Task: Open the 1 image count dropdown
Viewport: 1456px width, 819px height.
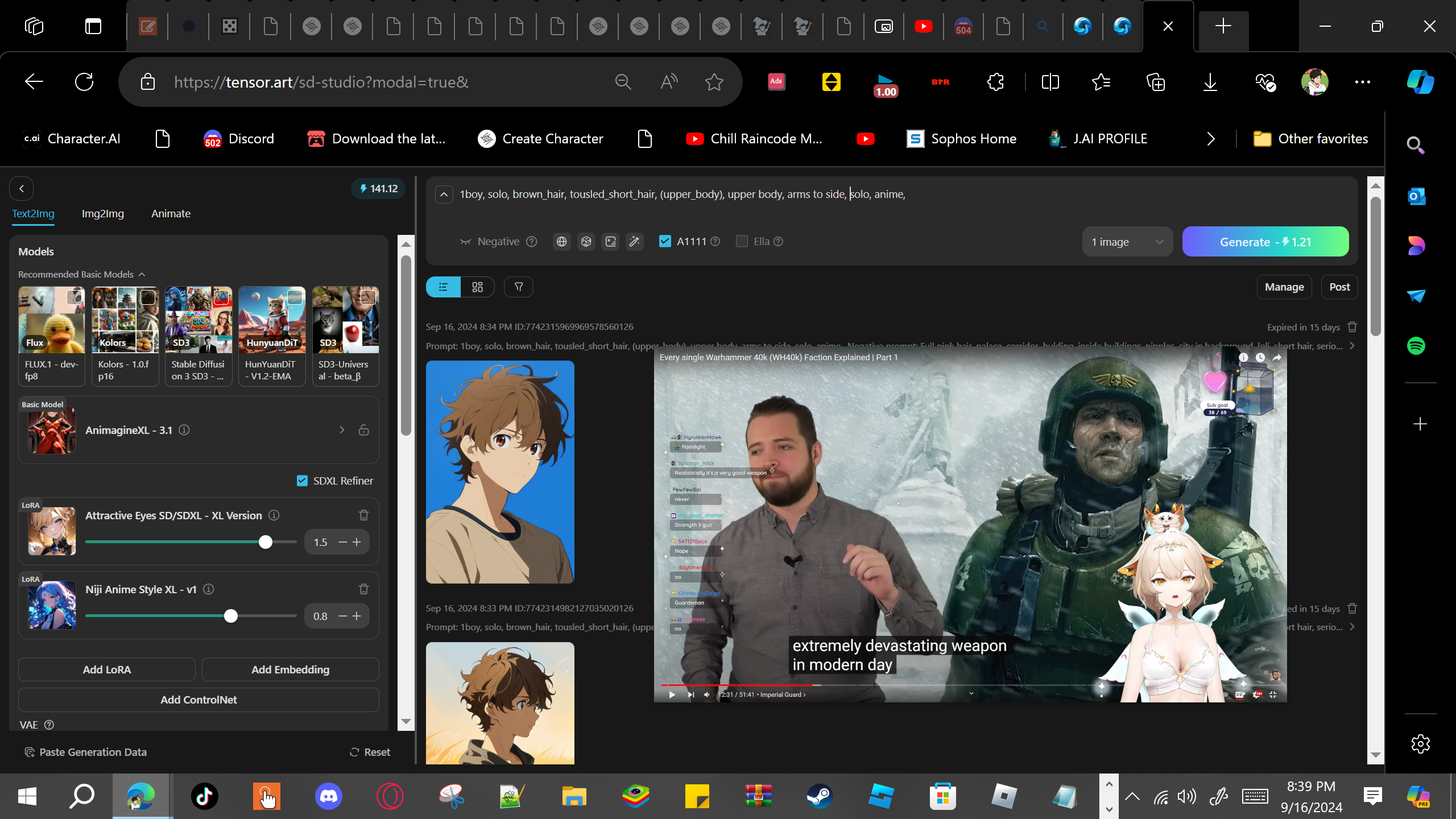Action: pyautogui.click(x=1127, y=242)
